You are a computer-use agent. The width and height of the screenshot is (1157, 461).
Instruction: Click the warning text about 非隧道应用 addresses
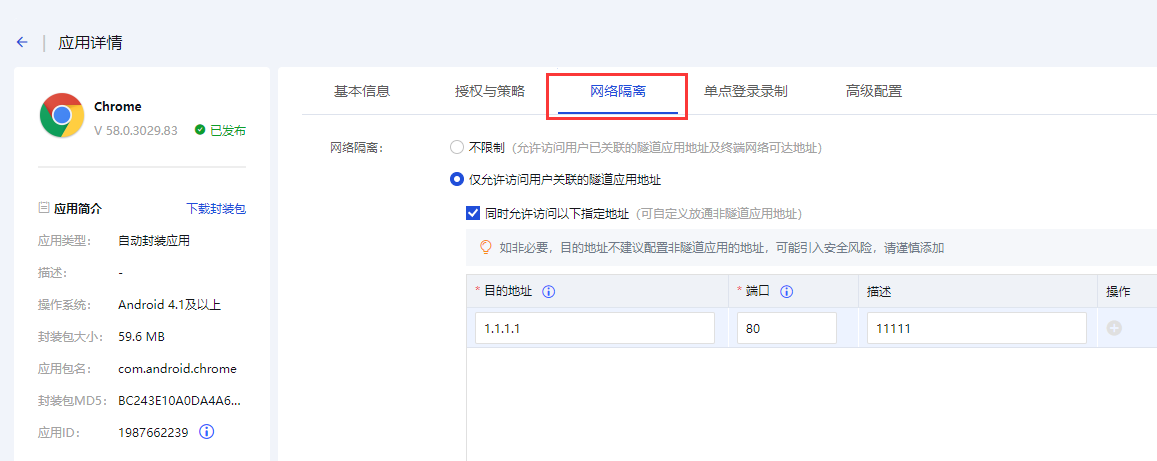[722, 248]
